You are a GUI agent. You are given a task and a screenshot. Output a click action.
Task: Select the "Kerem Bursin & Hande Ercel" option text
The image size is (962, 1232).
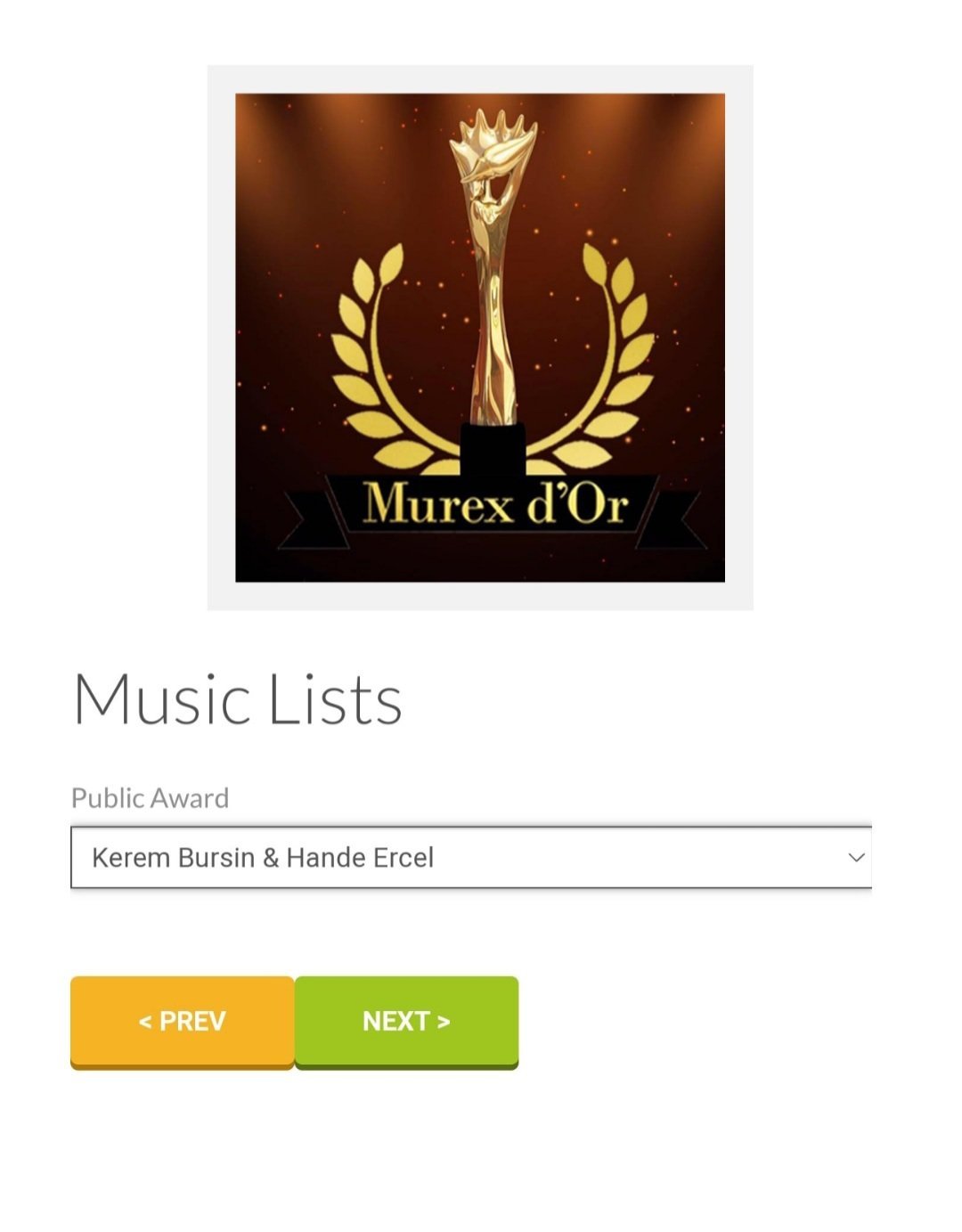pos(263,858)
